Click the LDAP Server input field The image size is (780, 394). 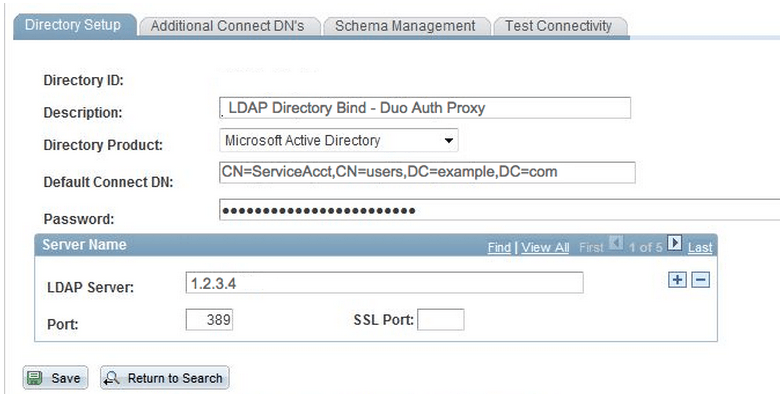click(385, 283)
